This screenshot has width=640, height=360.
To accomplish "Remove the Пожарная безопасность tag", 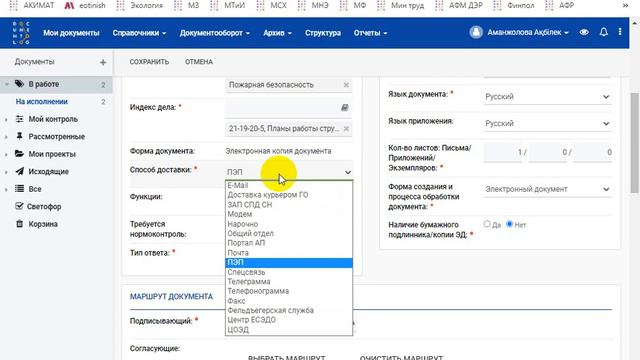I will point(346,85).
